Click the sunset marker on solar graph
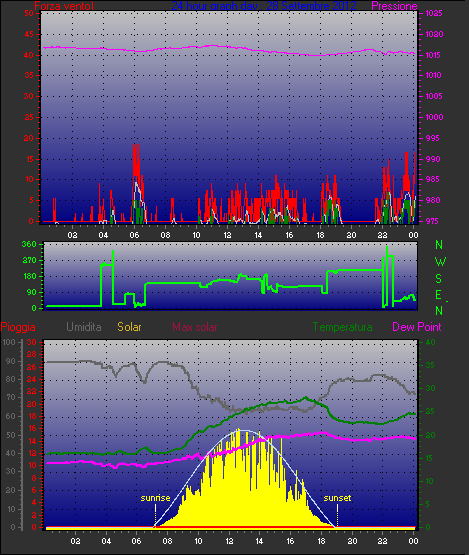The image size is (469, 555). pos(337,498)
